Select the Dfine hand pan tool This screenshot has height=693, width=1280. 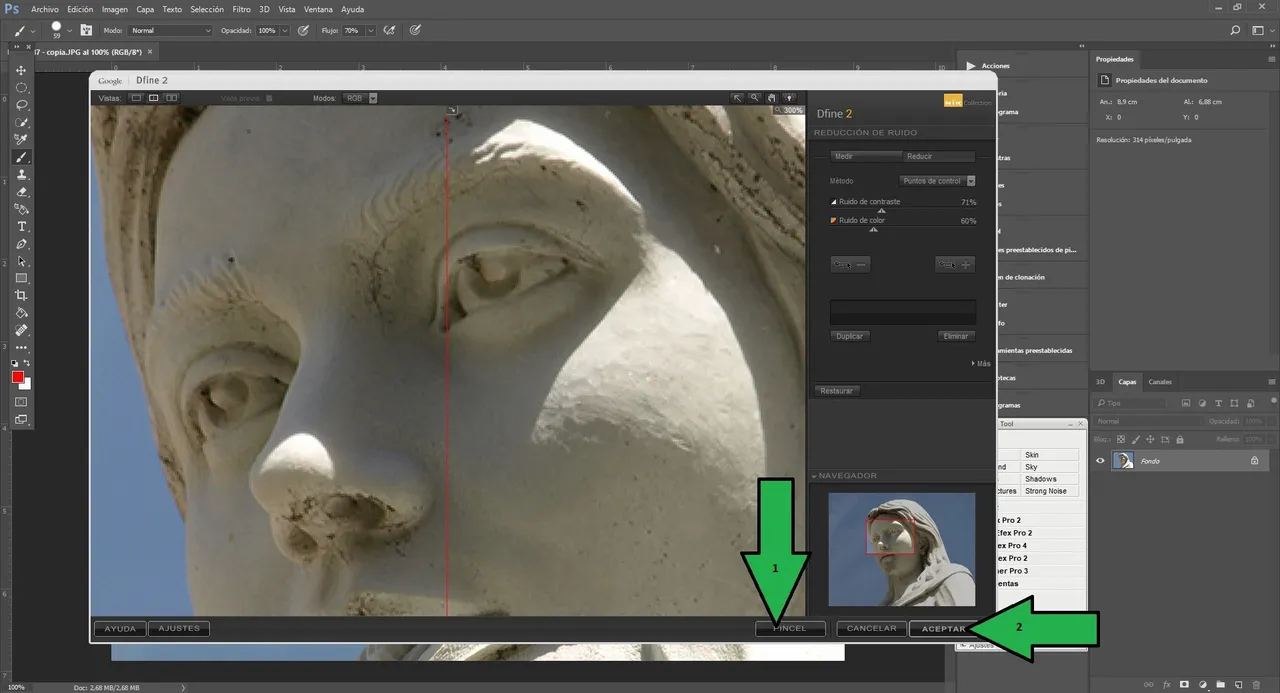772,98
